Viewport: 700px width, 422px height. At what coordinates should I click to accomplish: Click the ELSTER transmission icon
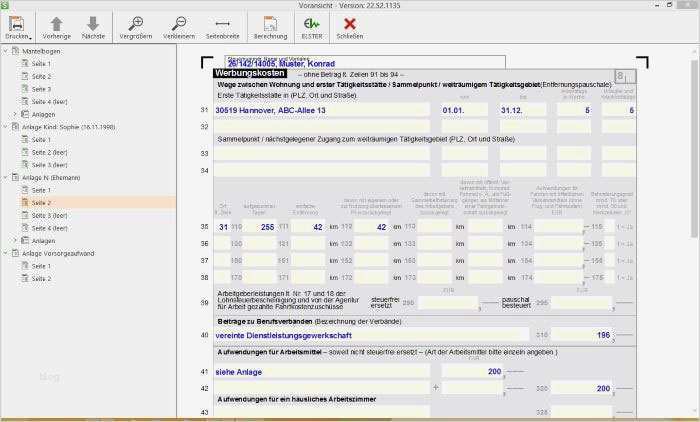[x=312, y=23]
